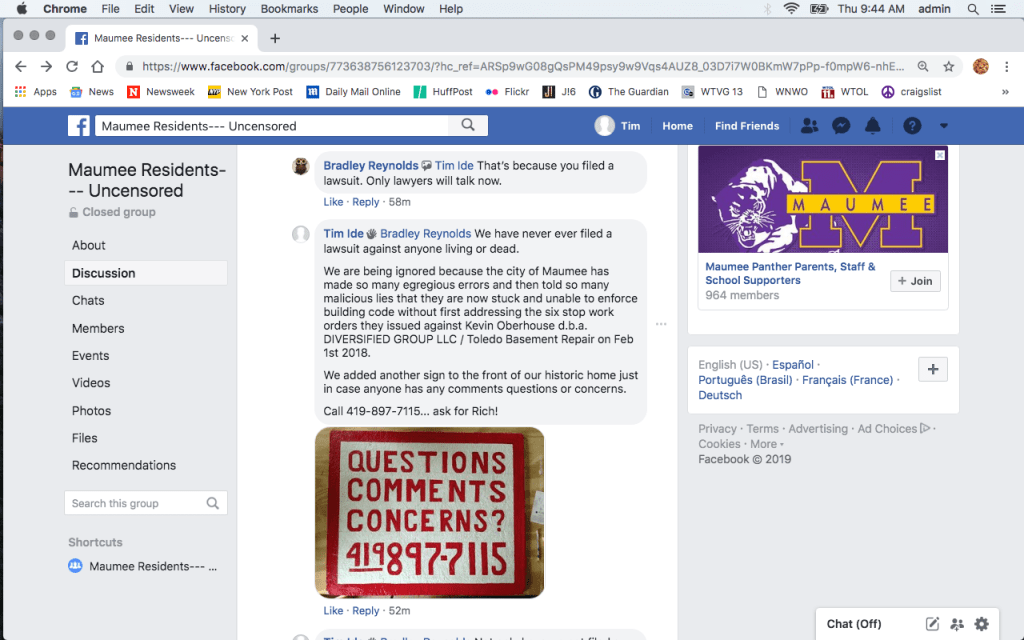1024x640 pixels.
Task: Click the new message compose icon in chat bar
Action: click(x=932, y=624)
